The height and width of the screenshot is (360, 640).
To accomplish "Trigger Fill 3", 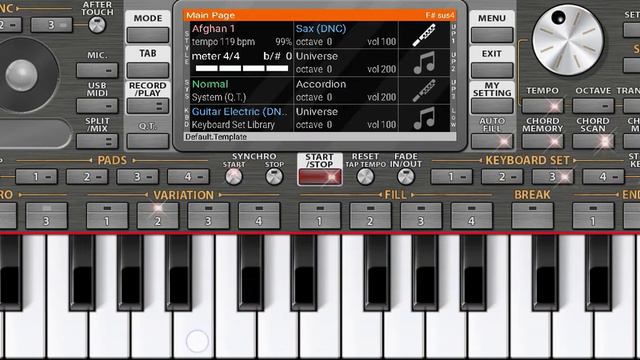I will (421, 216).
